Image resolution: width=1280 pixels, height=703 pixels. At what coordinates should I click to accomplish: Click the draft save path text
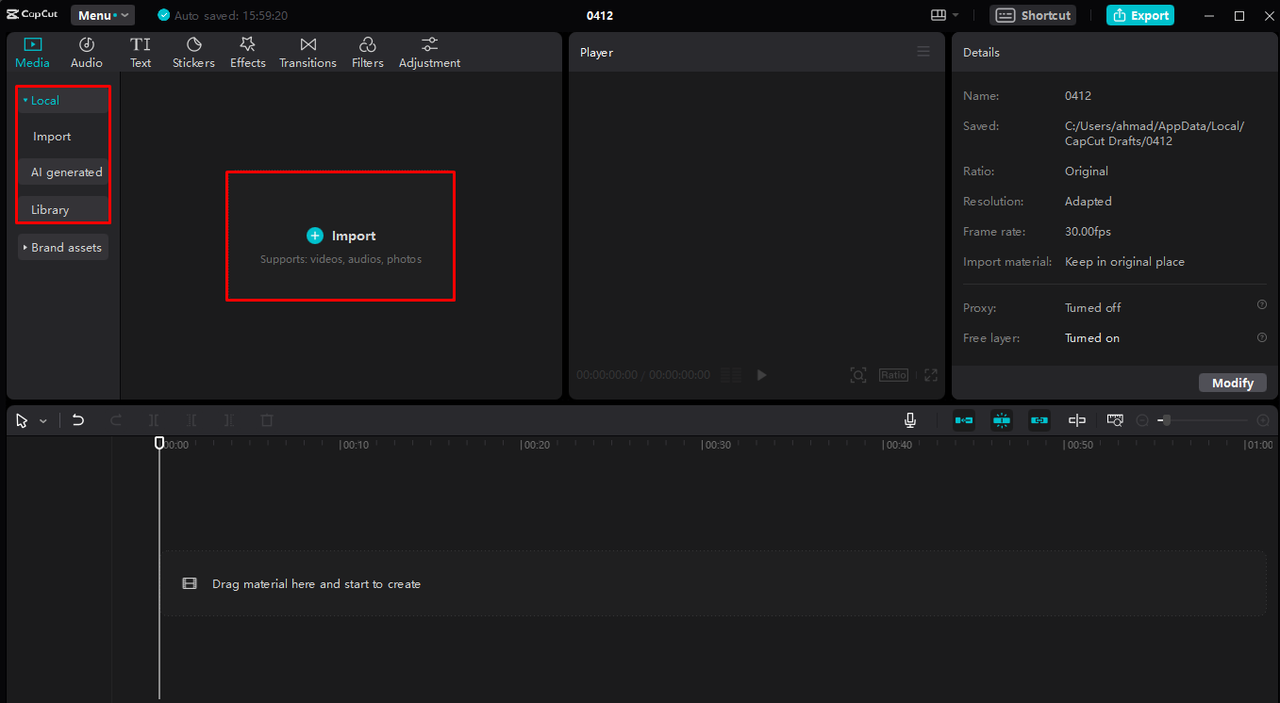[1154, 133]
